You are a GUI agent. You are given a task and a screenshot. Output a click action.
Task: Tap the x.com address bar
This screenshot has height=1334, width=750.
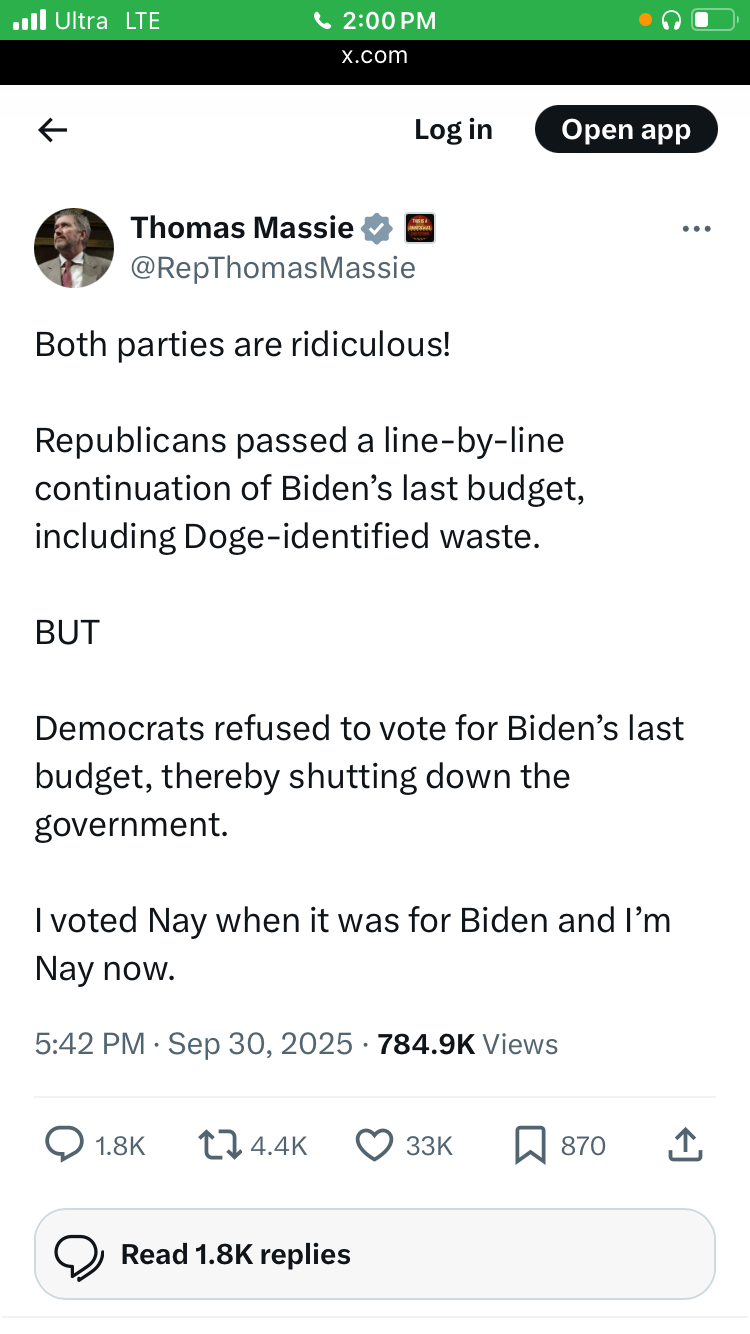(375, 56)
